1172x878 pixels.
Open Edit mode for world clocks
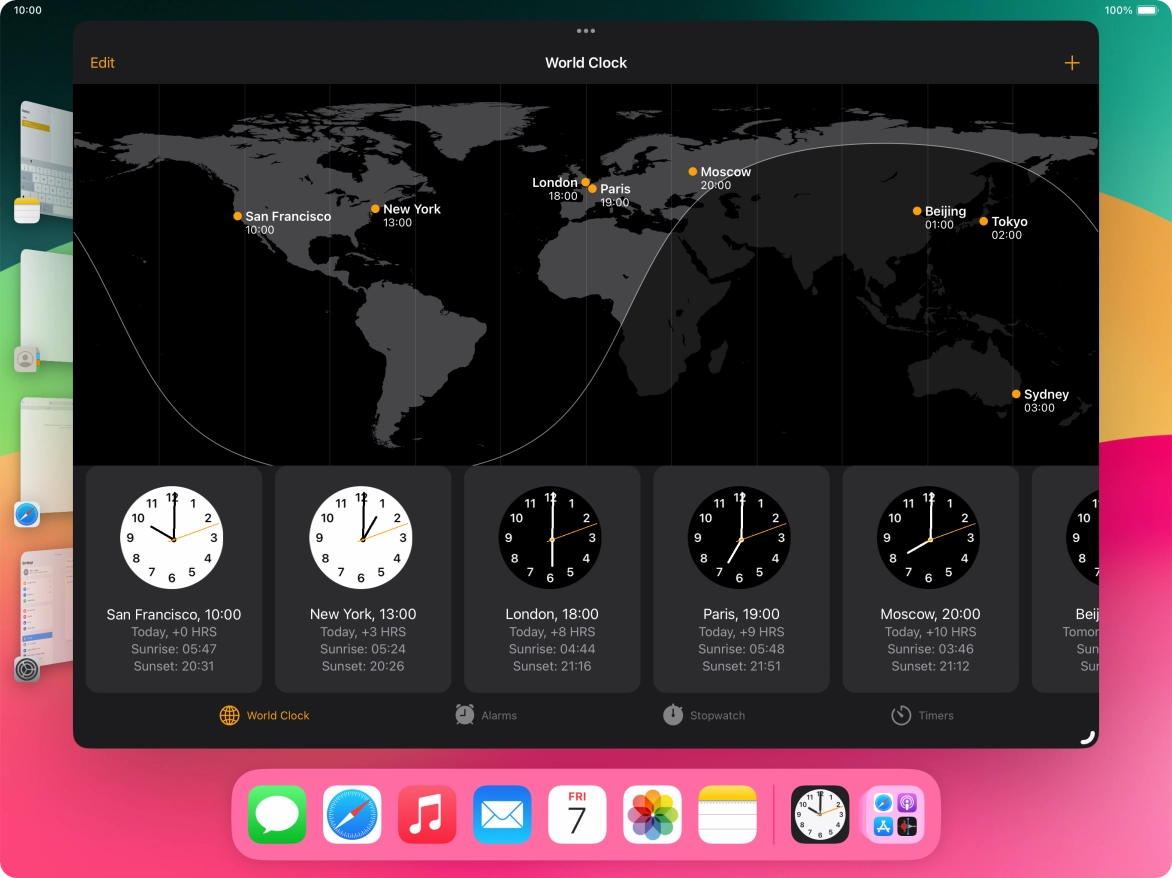(x=102, y=62)
